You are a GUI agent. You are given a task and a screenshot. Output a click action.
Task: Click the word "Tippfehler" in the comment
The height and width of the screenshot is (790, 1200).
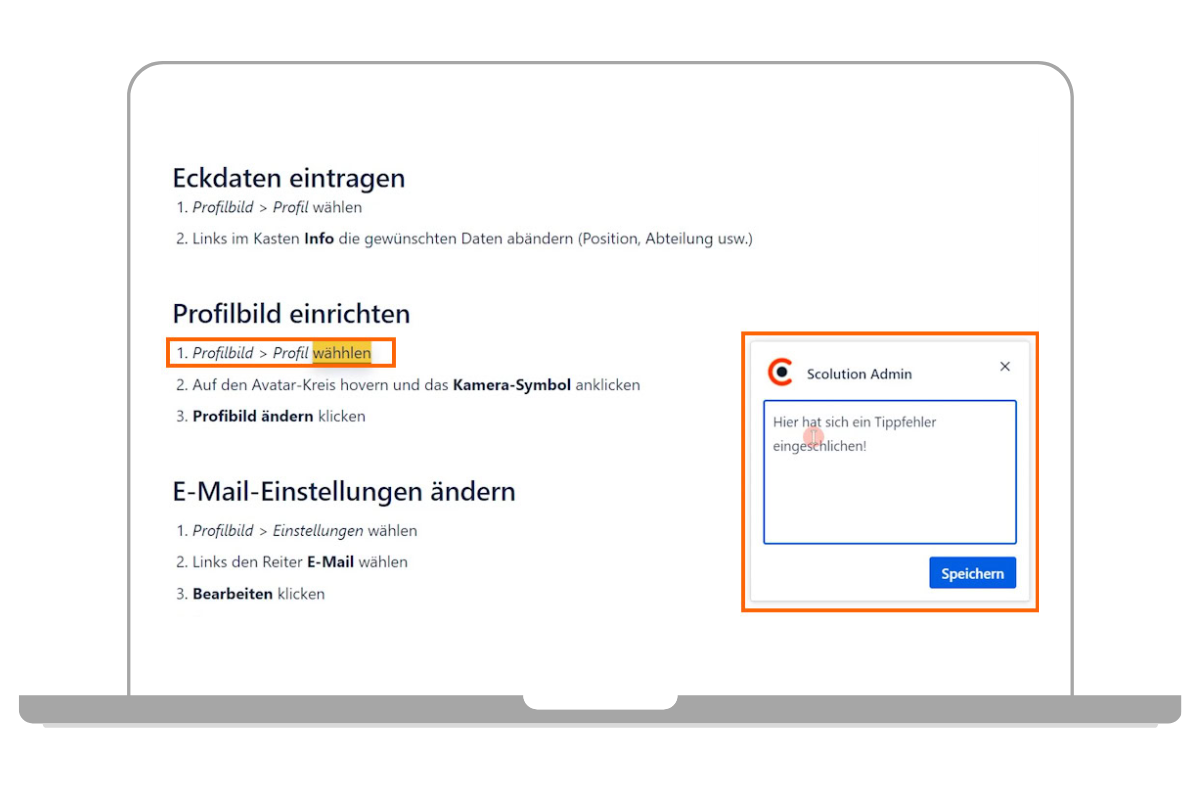(905, 422)
